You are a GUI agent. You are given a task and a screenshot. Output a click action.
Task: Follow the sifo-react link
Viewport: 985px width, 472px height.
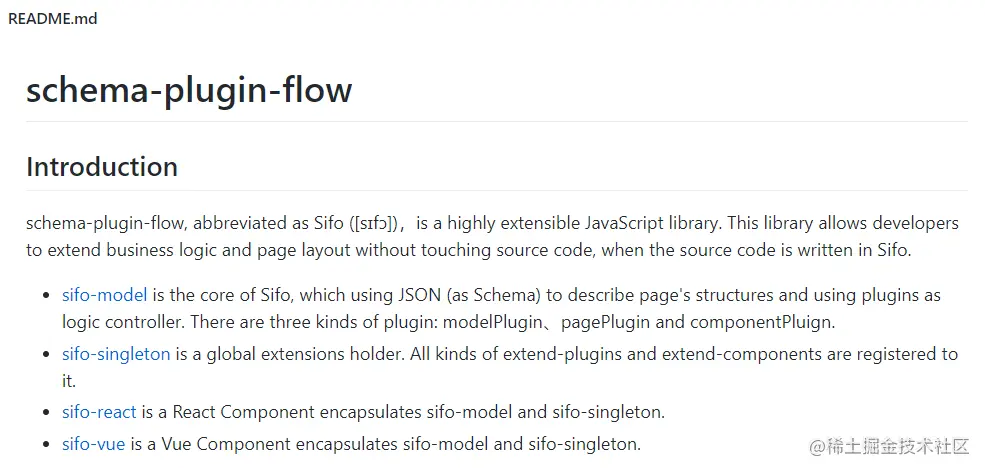coord(99,412)
